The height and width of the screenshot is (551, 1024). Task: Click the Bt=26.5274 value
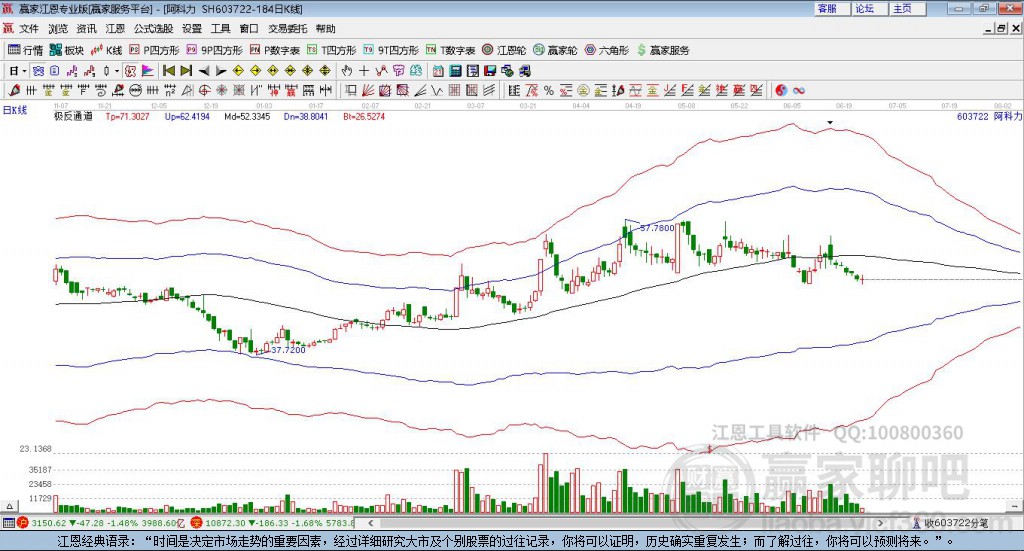pyautogui.click(x=364, y=116)
